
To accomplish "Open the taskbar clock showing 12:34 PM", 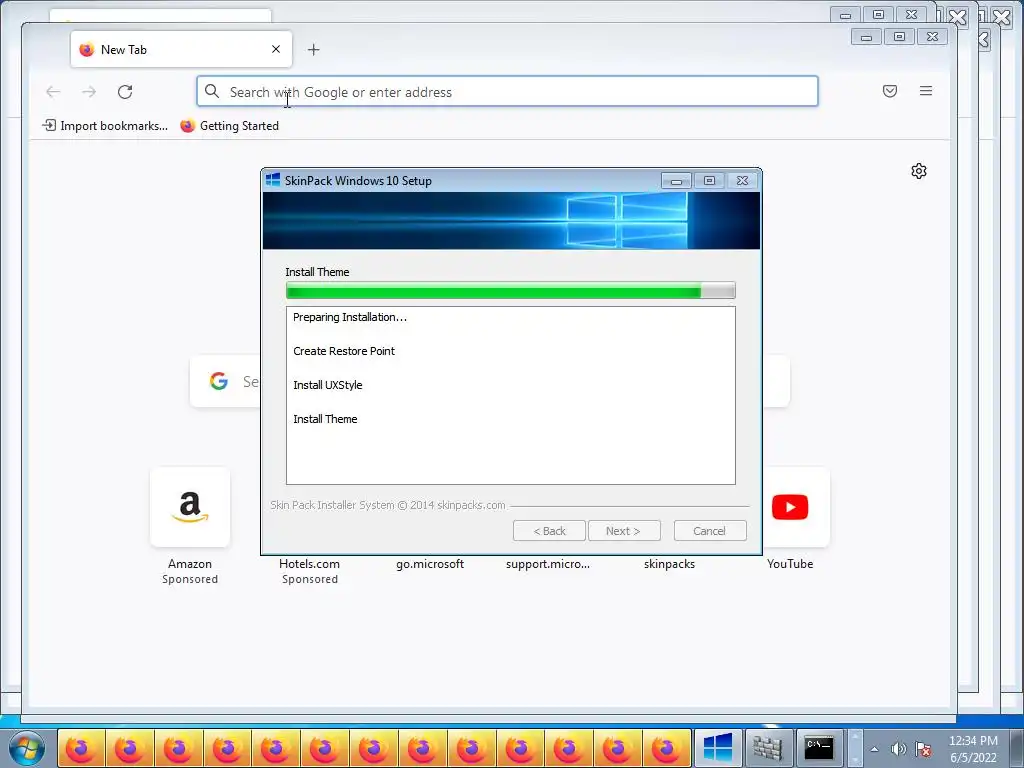I will [x=973, y=749].
